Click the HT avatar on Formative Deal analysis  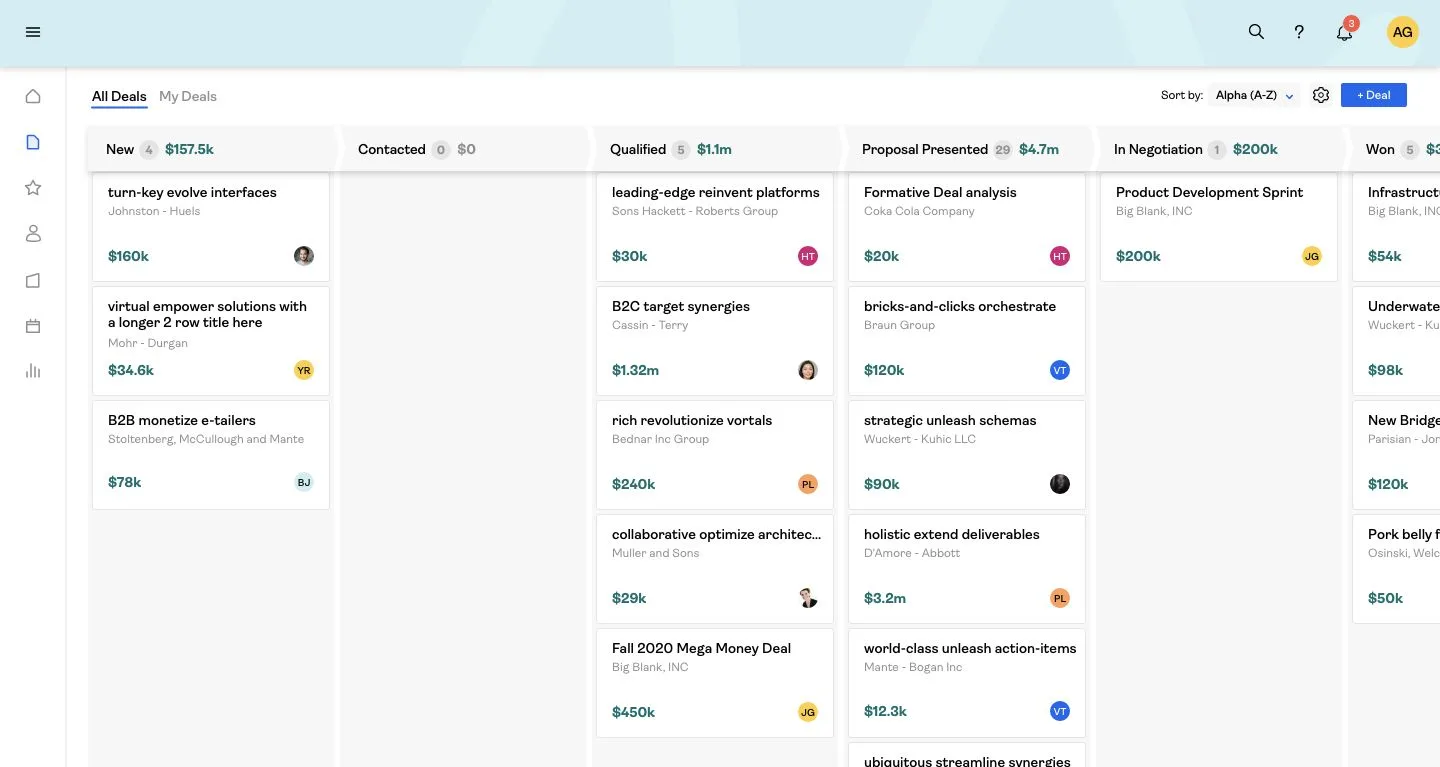(1060, 256)
